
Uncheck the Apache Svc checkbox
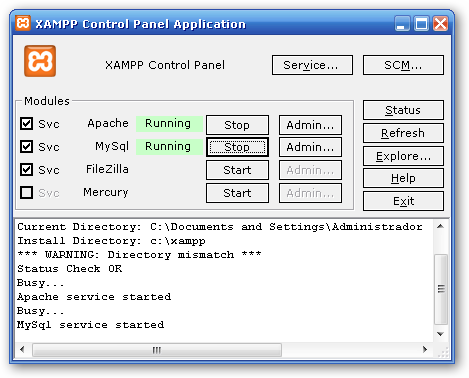pyautogui.click(x=26, y=123)
